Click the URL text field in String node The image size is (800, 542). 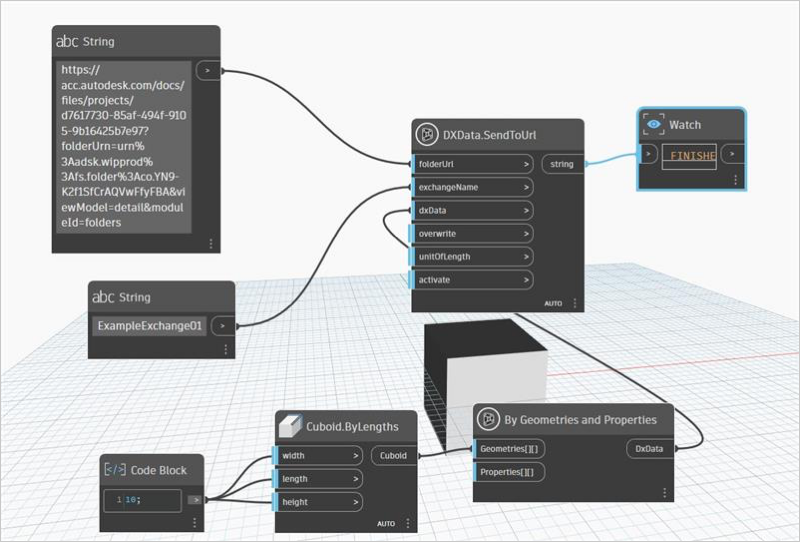point(123,147)
